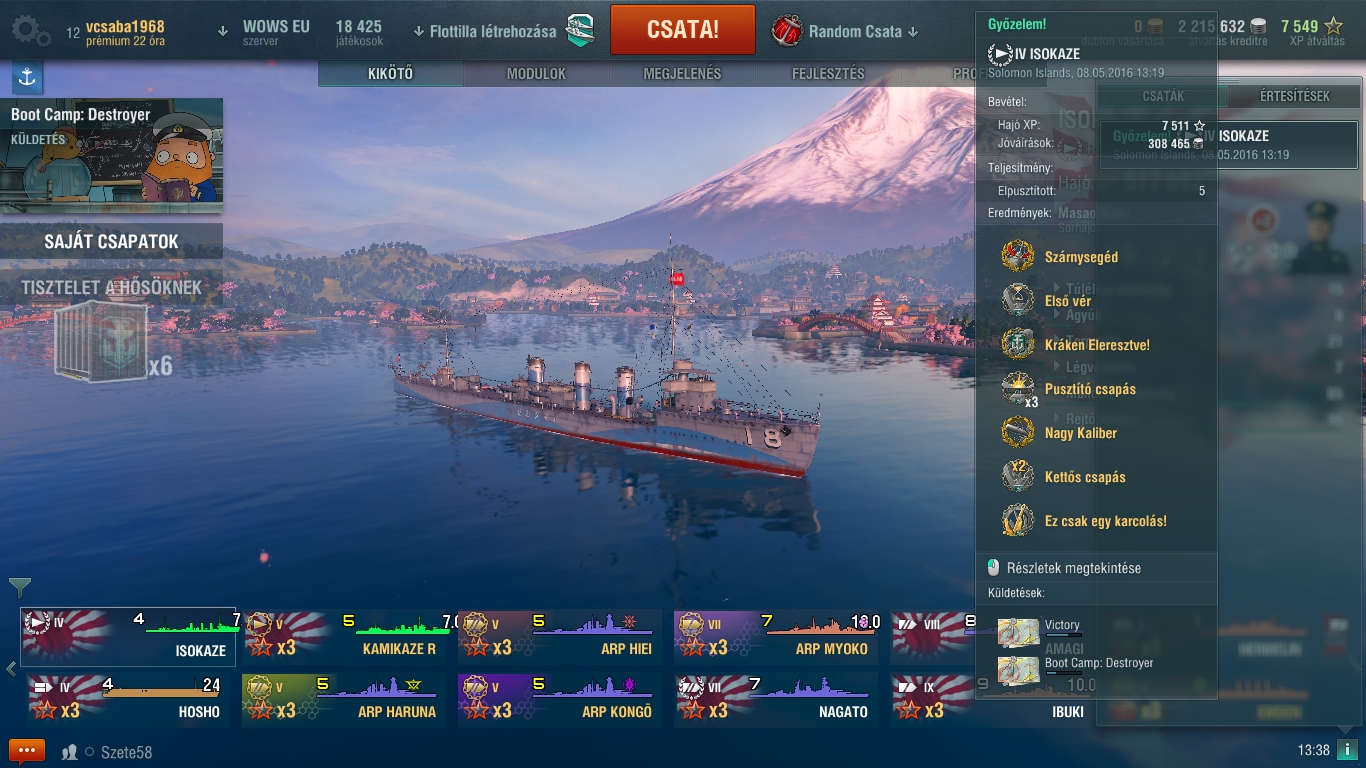Open the FEJLESZTÉS tab
The width and height of the screenshot is (1366, 768).
(x=828, y=74)
